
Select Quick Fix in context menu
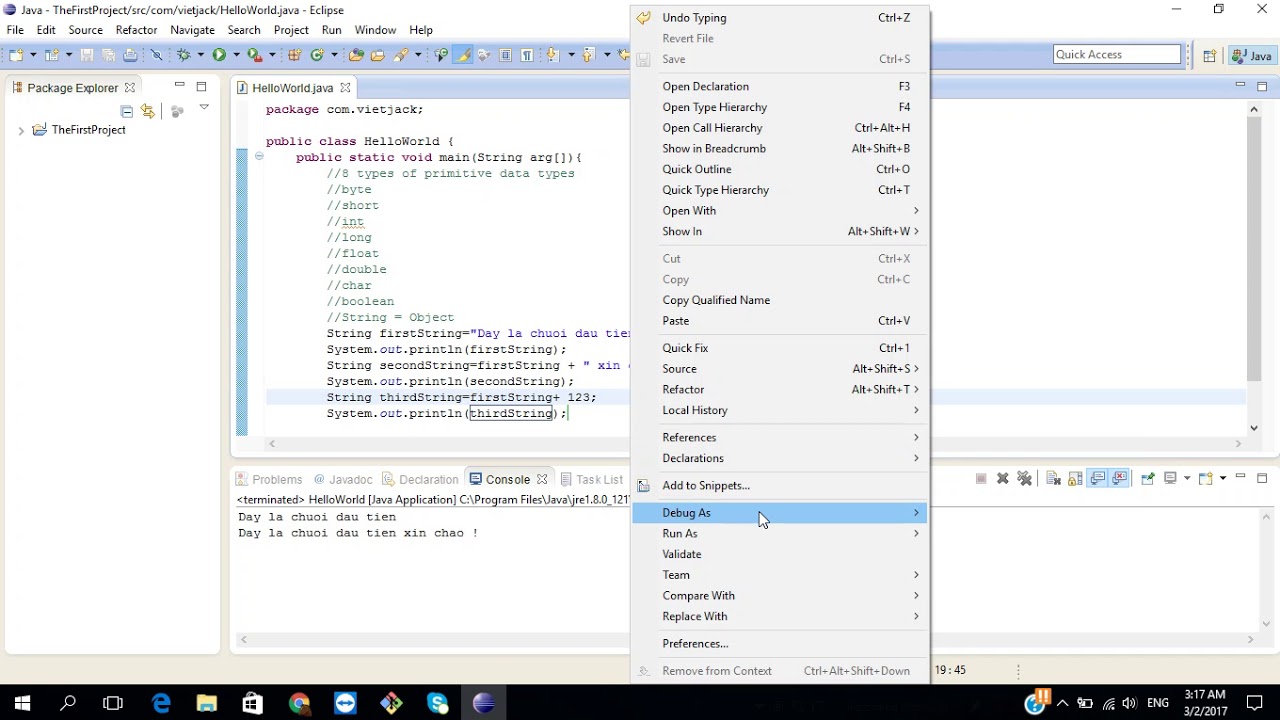pyautogui.click(x=780, y=348)
